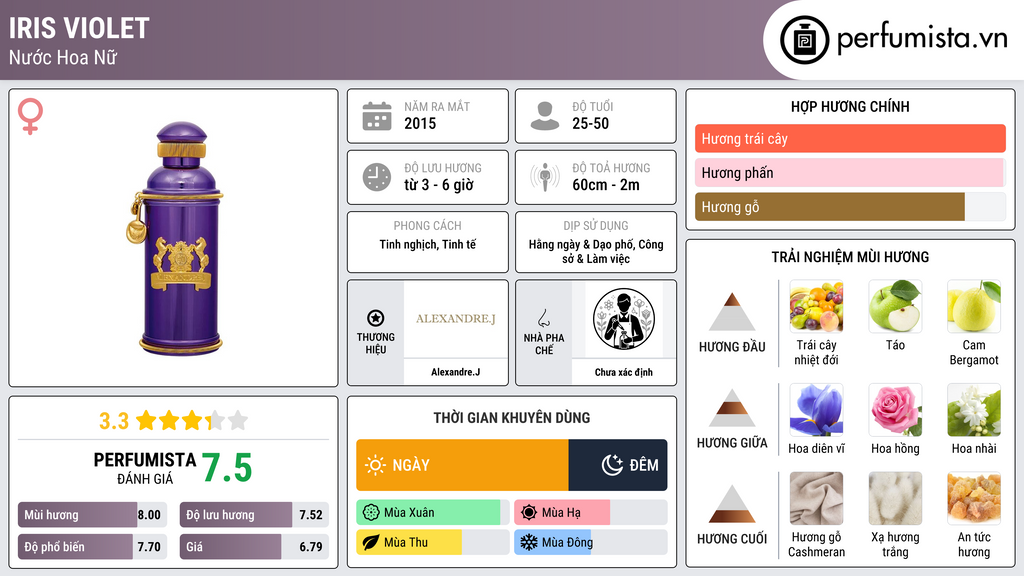1024x576 pixels.
Task: Click the Hương giữa pyramid icon
Action: (732, 408)
